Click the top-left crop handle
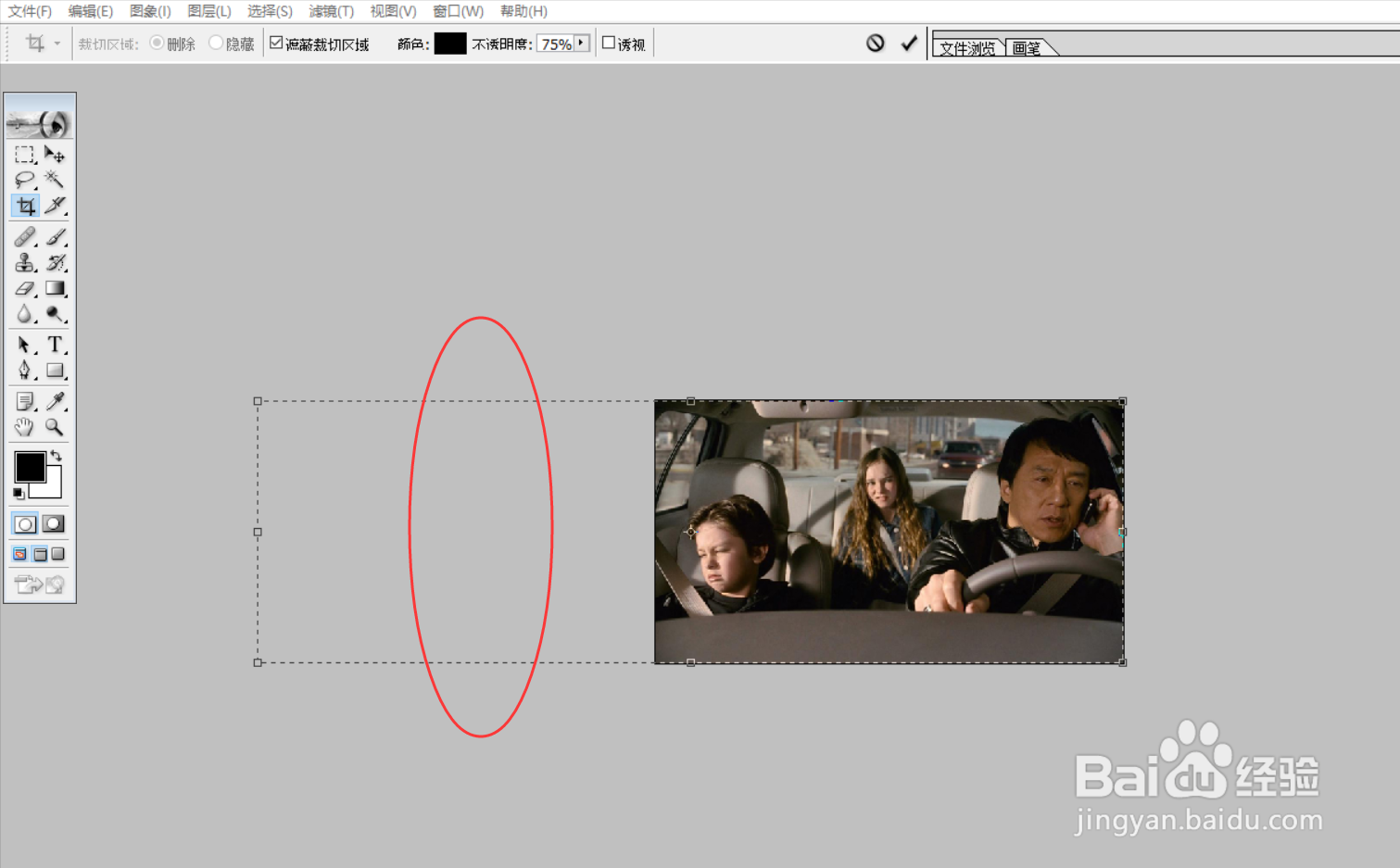Screen dimensions: 1400x868 pyautogui.click(x=258, y=401)
